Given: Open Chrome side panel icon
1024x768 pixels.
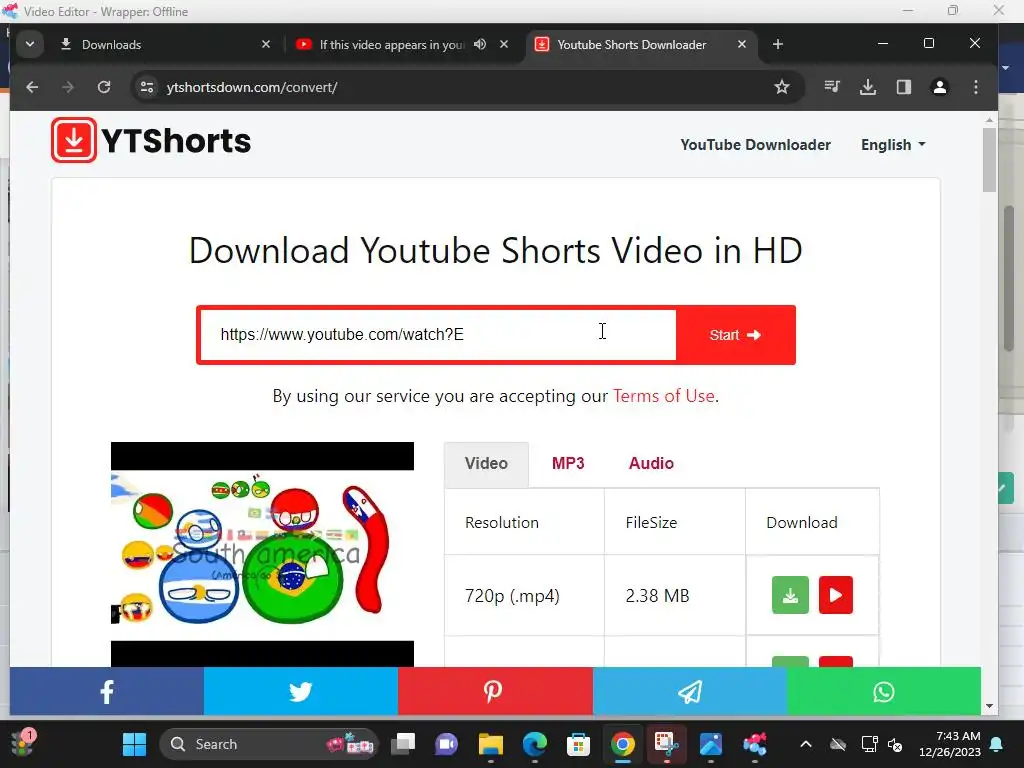Looking at the screenshot, I should click(904, 87).
